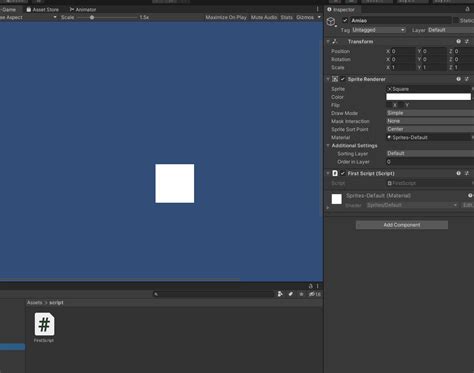Viewport: 474px width, 373px height.
Task: Open the GameObject cube icon picker
Action: 331,22
